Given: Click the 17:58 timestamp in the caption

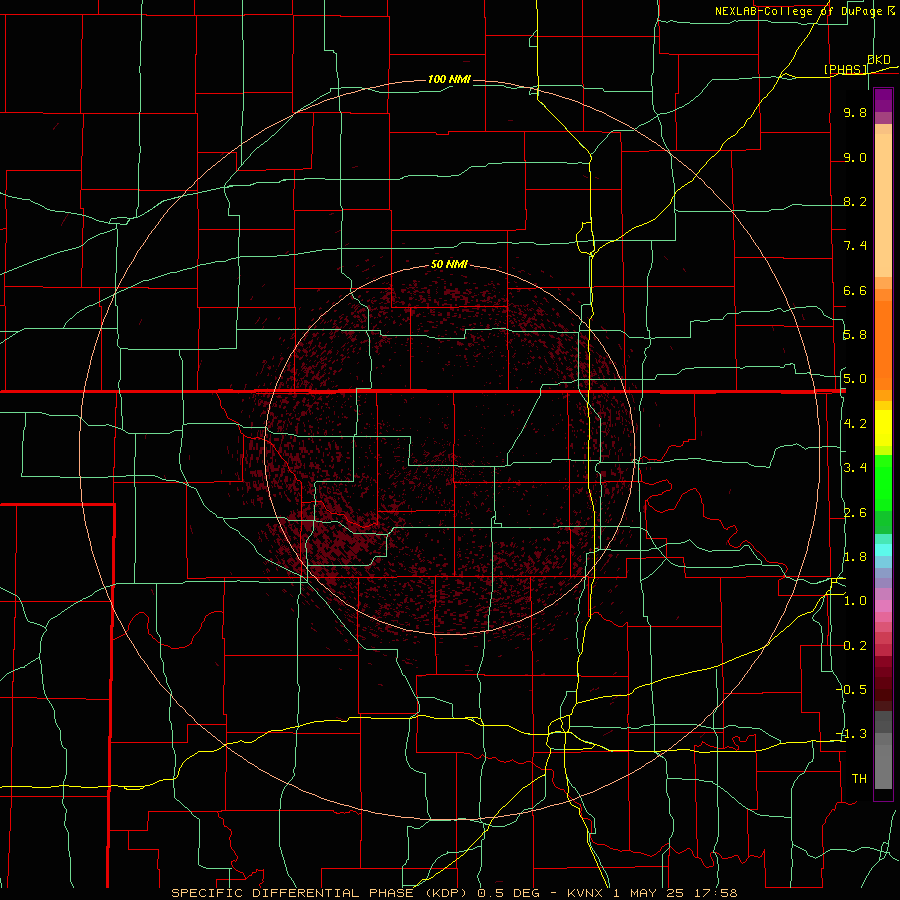Looking at the screenshot, I should click(x=717, y=893).
